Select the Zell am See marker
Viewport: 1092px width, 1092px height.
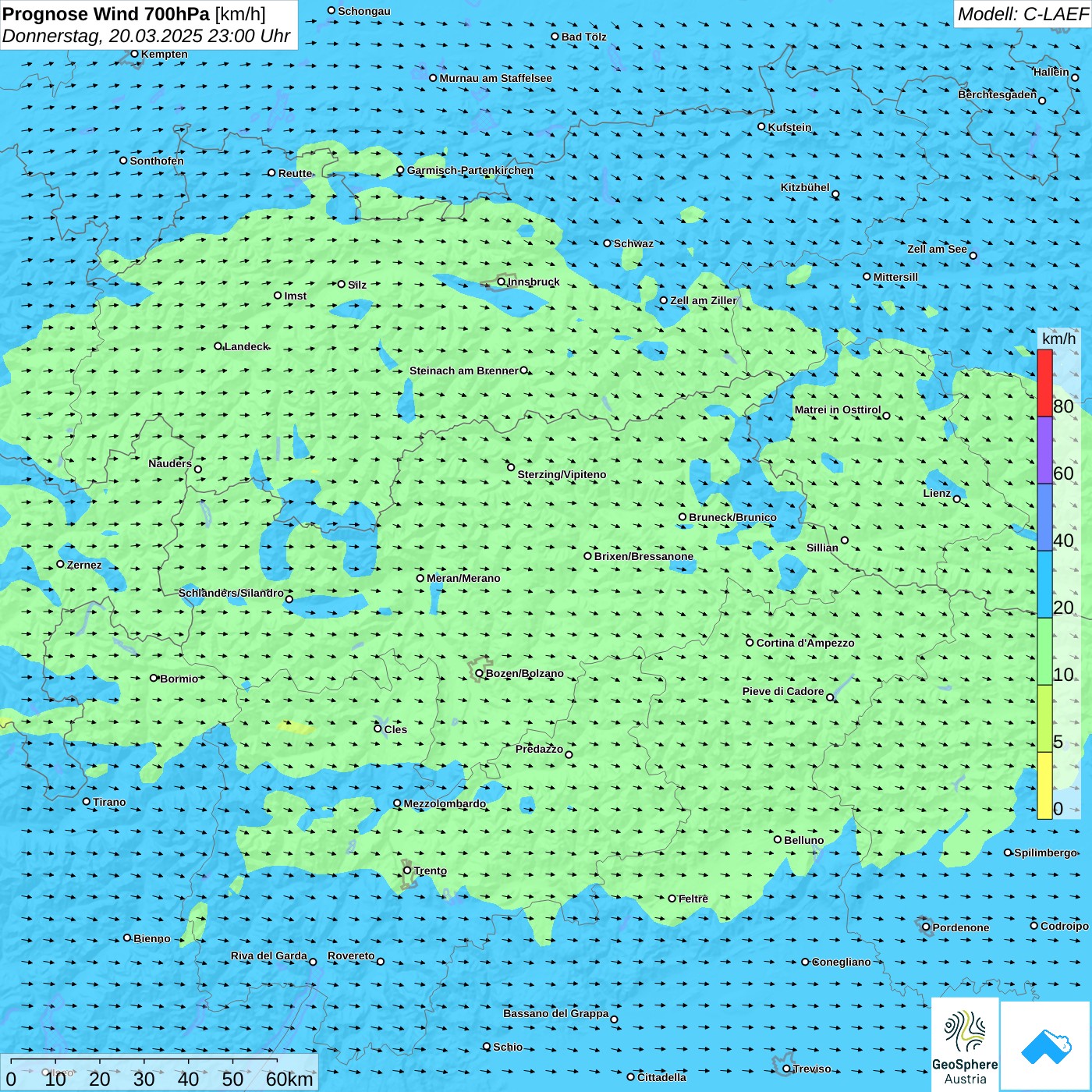coord(973,255)
